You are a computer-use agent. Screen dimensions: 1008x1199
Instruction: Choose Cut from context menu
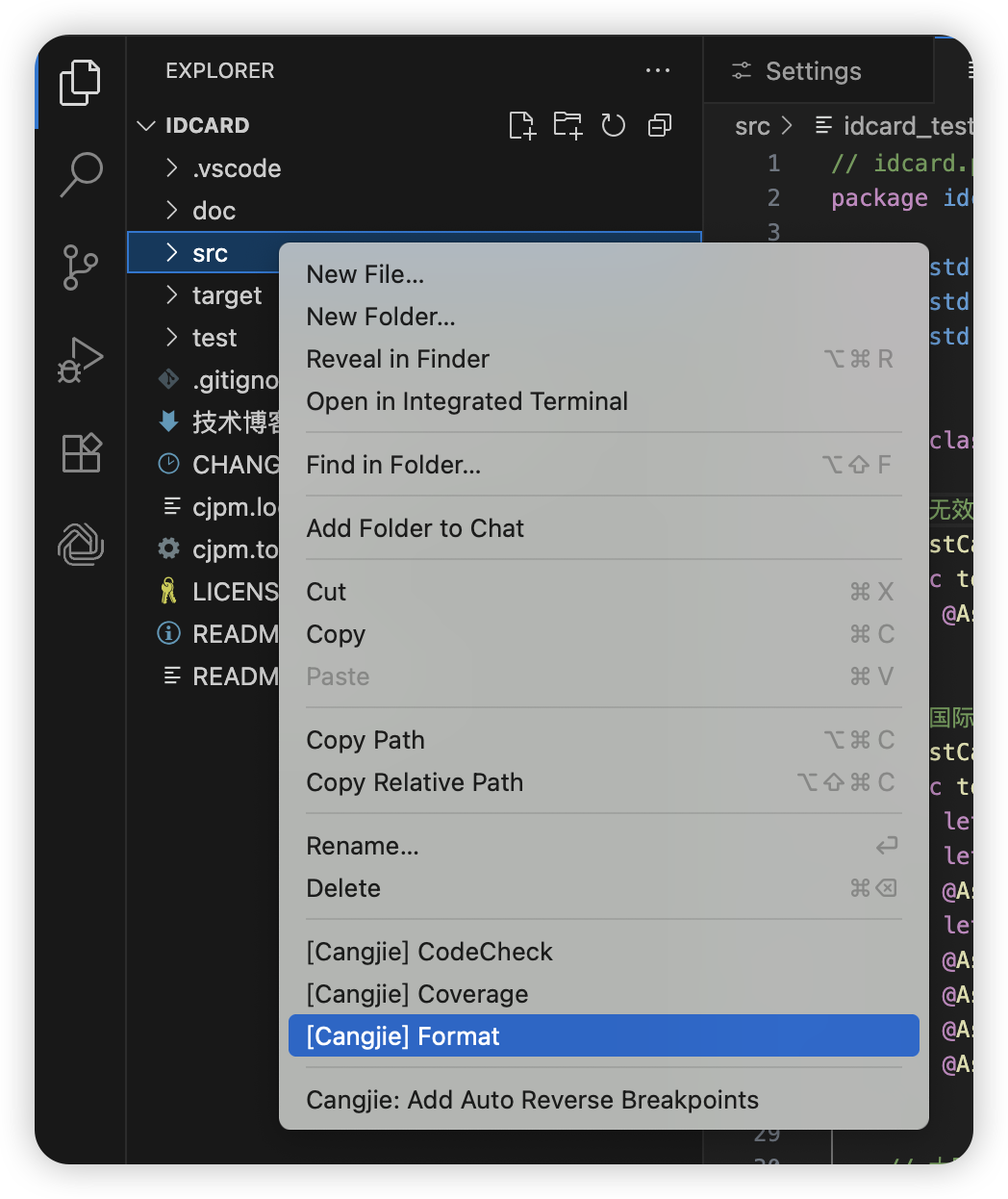click(603, 592)
